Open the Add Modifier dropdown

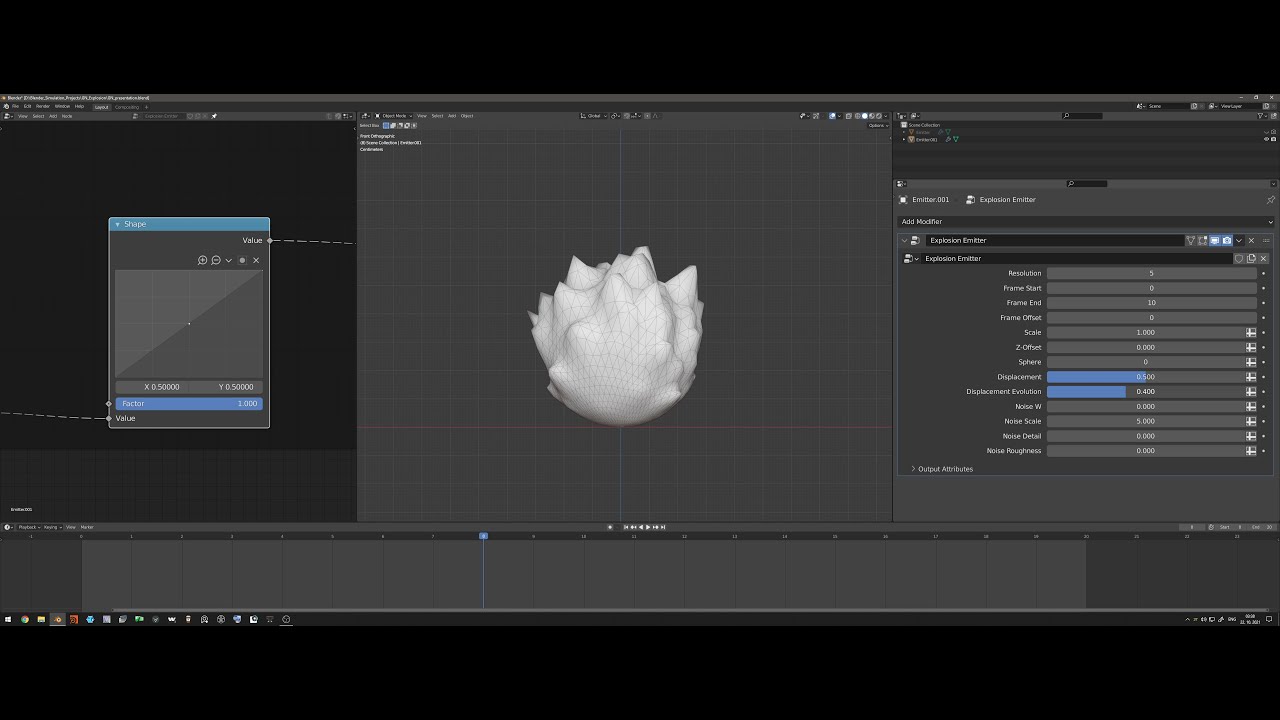(1086, 222)
